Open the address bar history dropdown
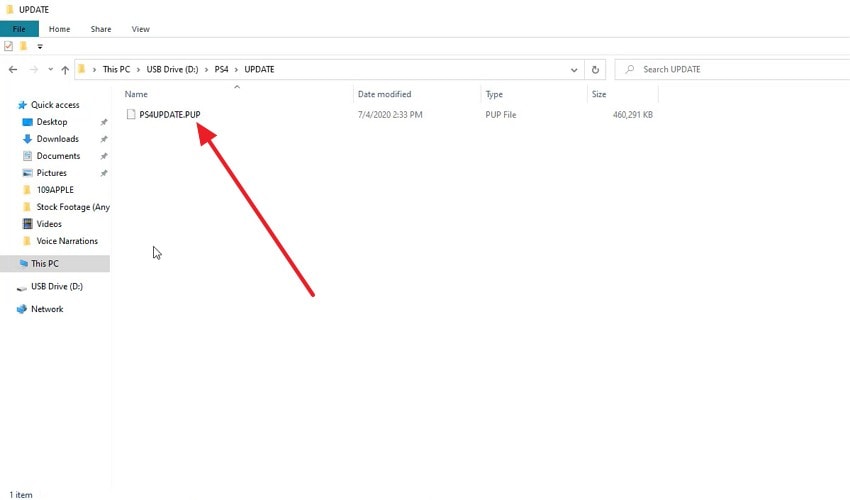Image resolution: width=850 pixels, height=500 pixels. point(574,69)
